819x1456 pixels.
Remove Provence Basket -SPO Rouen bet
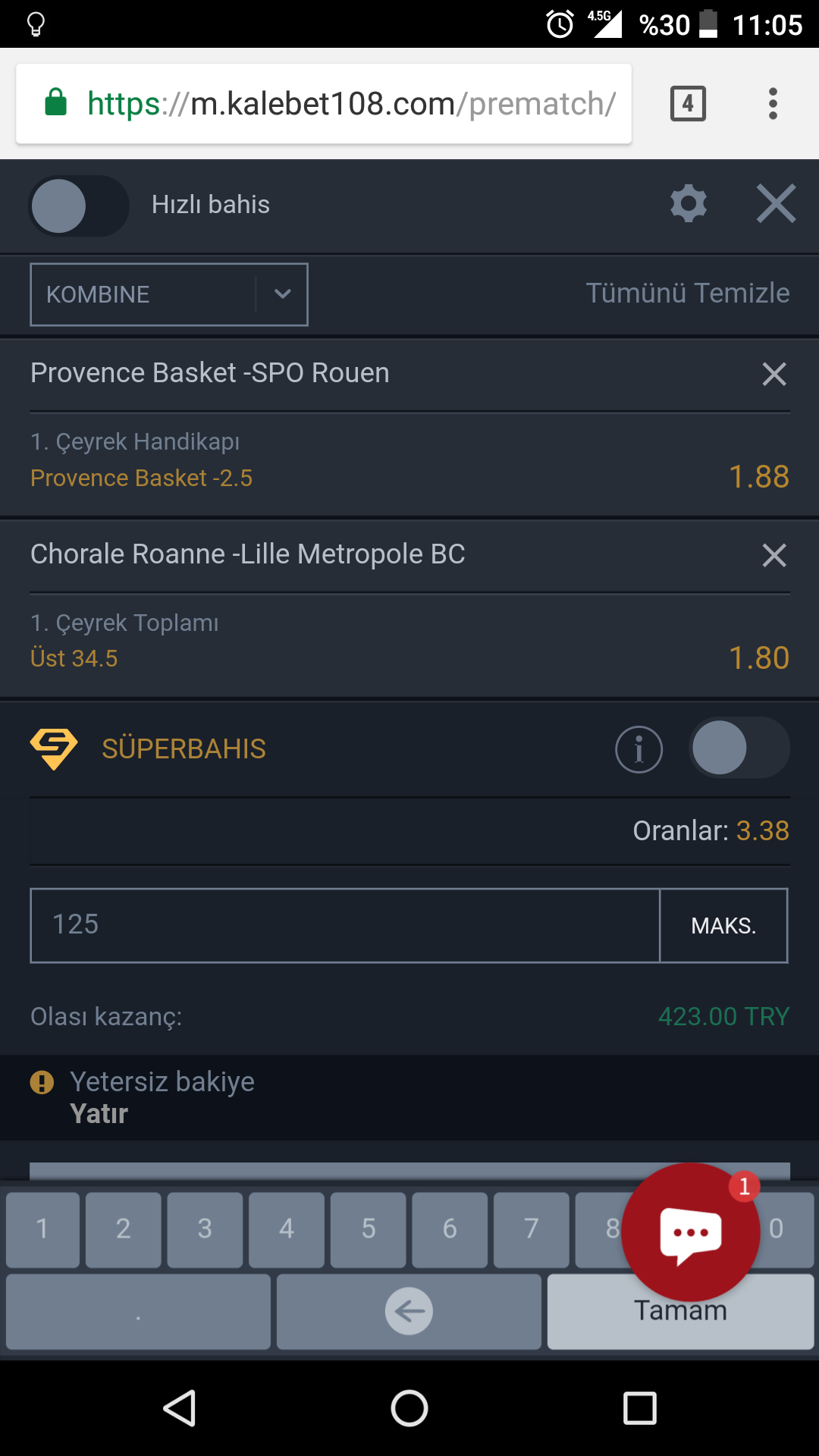coord(774,374)
